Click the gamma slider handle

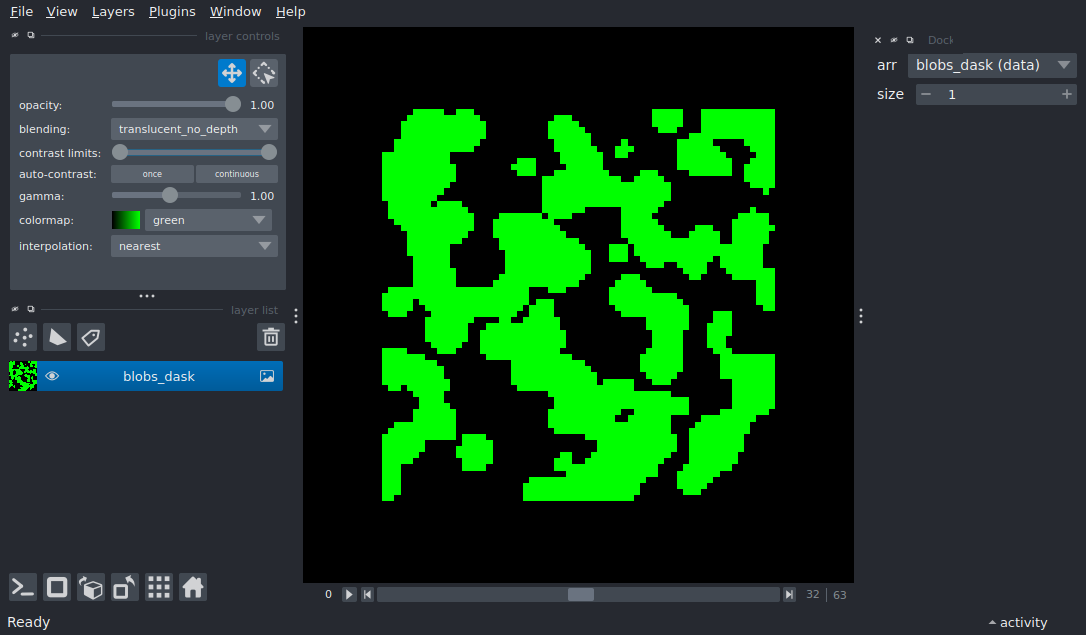pyautogui.click(x=170, y=196)
